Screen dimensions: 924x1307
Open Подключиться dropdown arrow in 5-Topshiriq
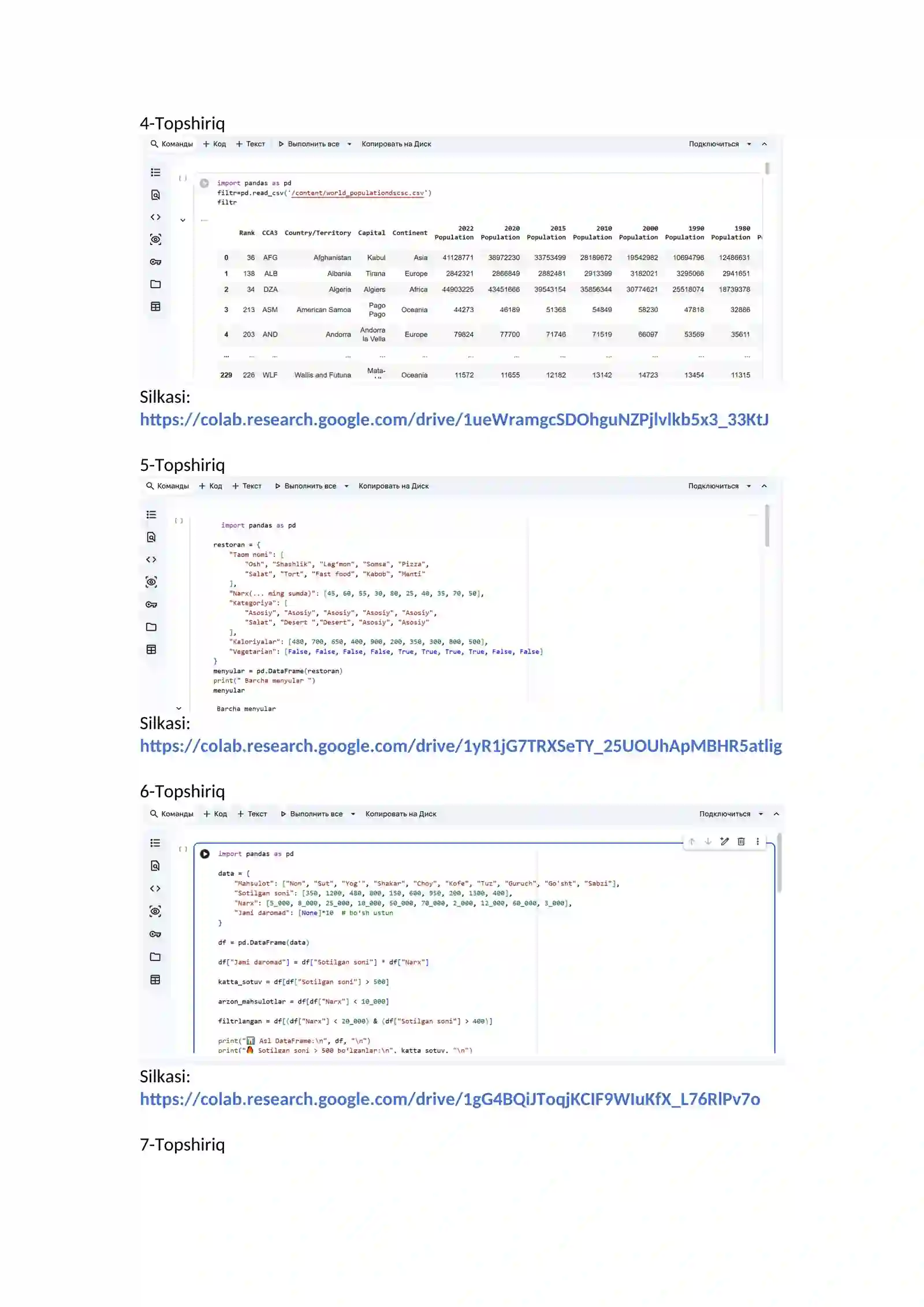749,487
